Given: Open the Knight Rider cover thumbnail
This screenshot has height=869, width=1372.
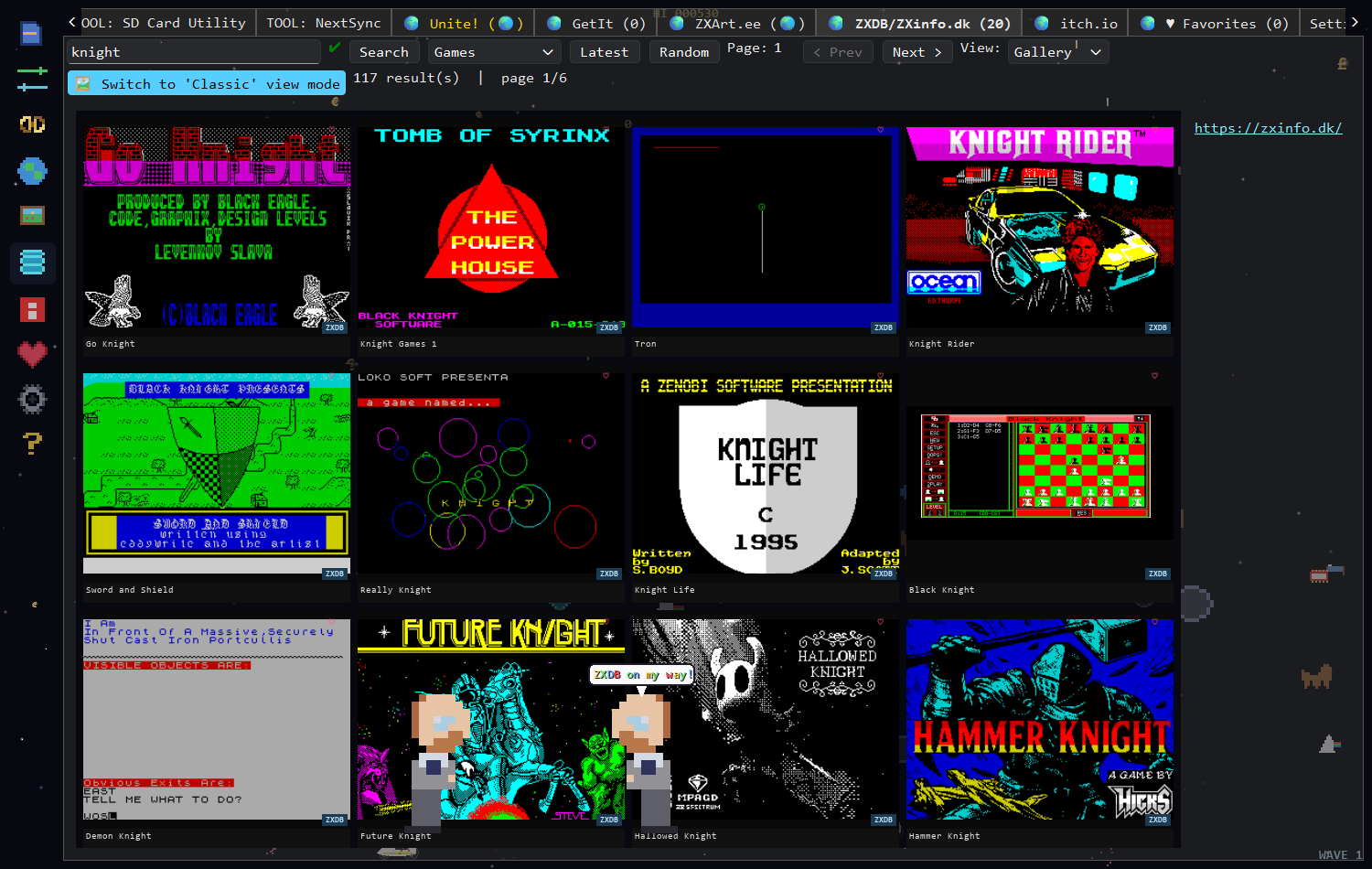Looking at the screenshot, I should coord(1040,228).
